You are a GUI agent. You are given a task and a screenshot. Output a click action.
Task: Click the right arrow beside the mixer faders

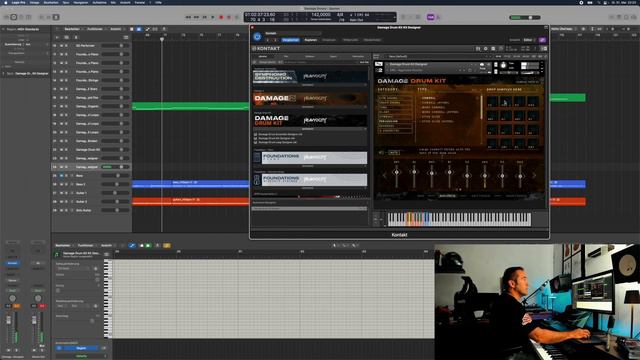coord(534,176)
